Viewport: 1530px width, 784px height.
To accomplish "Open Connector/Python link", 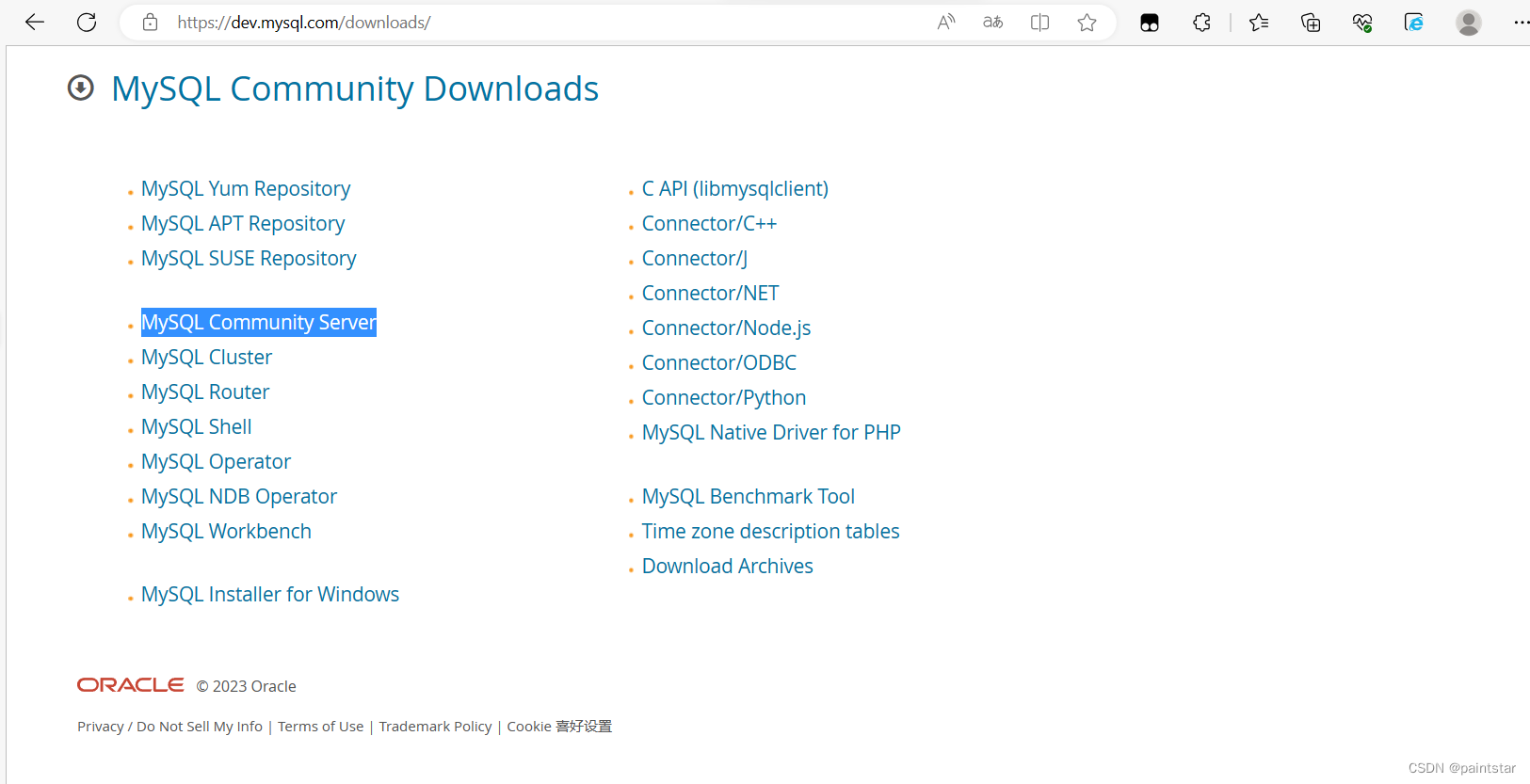I will coord(724,397).
